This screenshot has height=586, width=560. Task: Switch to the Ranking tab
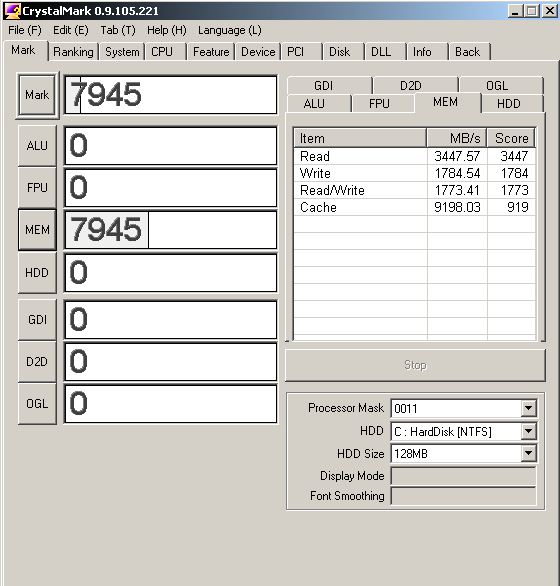[73, 52]
